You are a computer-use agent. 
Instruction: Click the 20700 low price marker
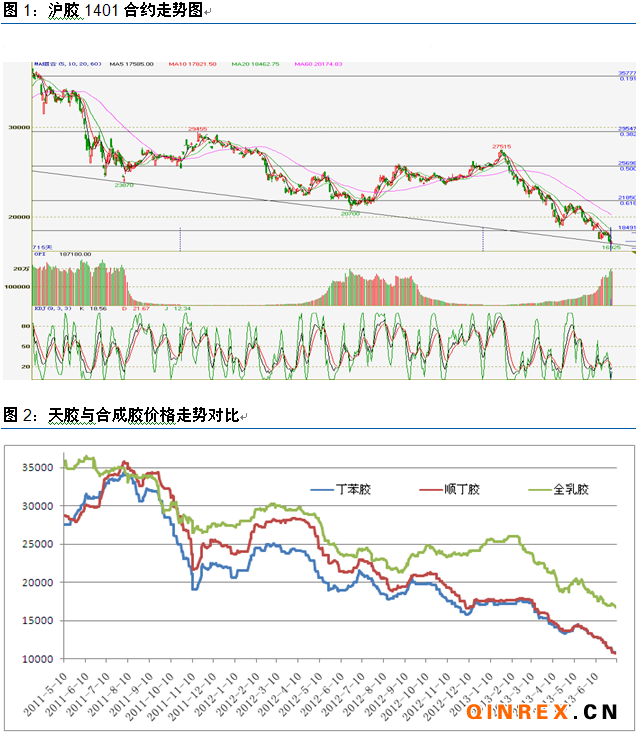(351, 212)
